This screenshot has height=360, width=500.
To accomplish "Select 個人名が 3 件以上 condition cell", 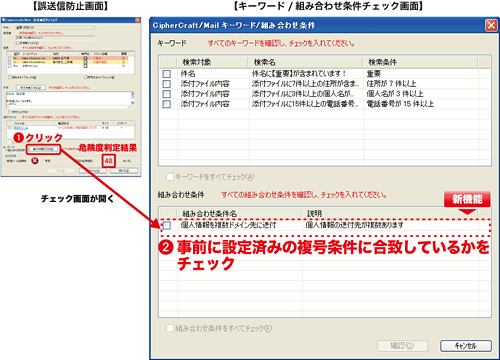I will 395,94.
